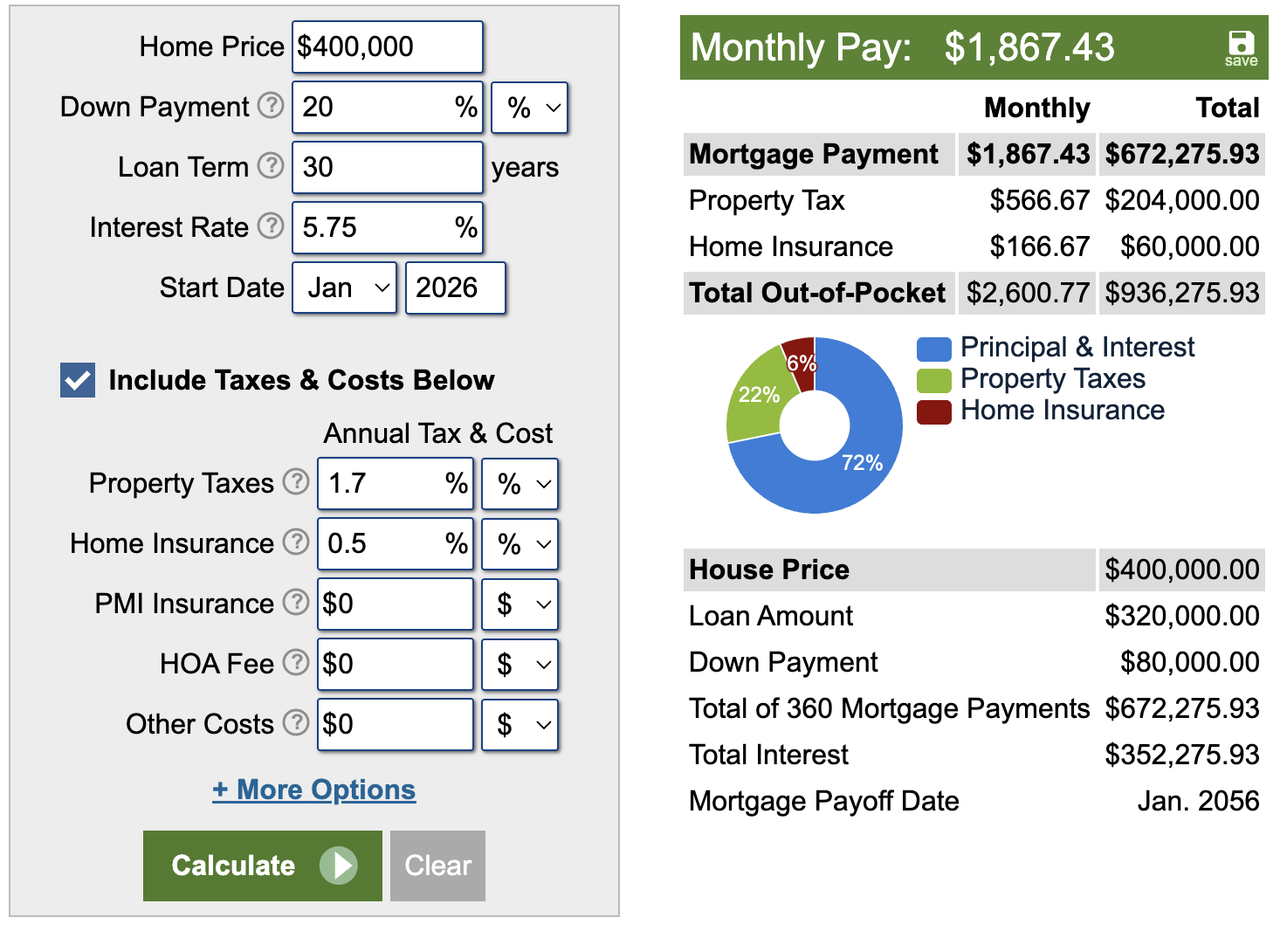This screenshot has height=926, width=1280.
Task: Expand the + More Options link
Action: click(x=314, y=790)
